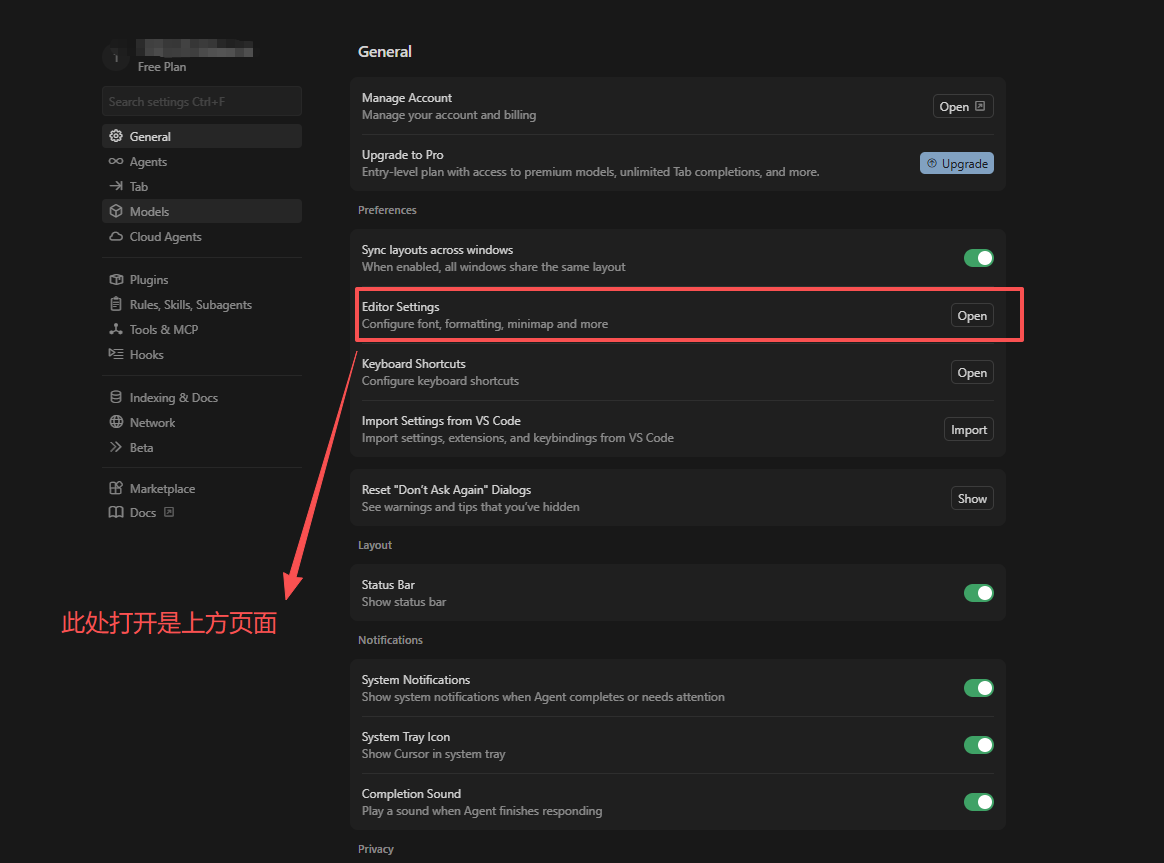Open Cloud Agents settings
The width and height of the screenshot is (1164, 863).
(x=202, y=237)
